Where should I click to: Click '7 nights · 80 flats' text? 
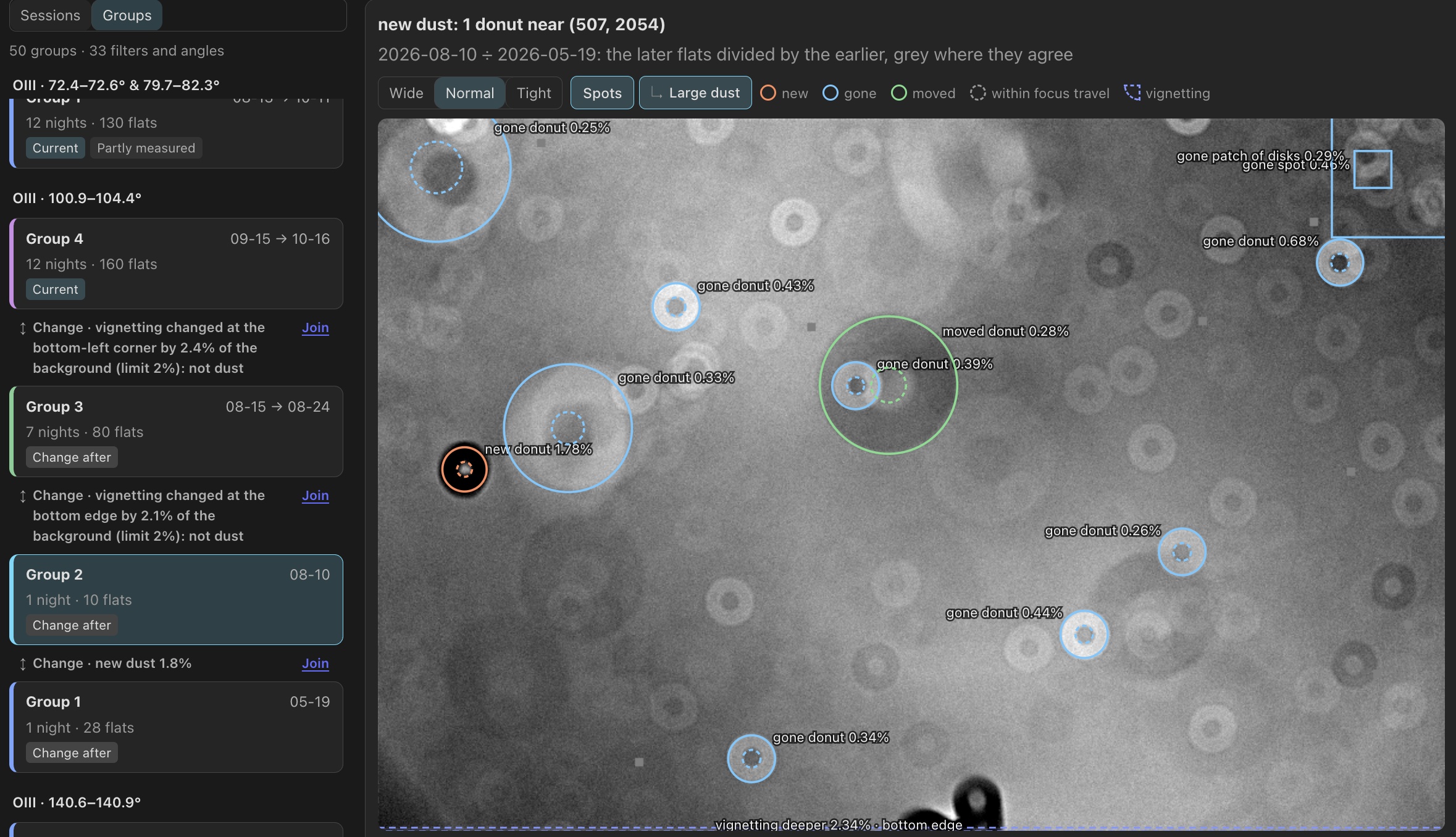click(85, 432)
